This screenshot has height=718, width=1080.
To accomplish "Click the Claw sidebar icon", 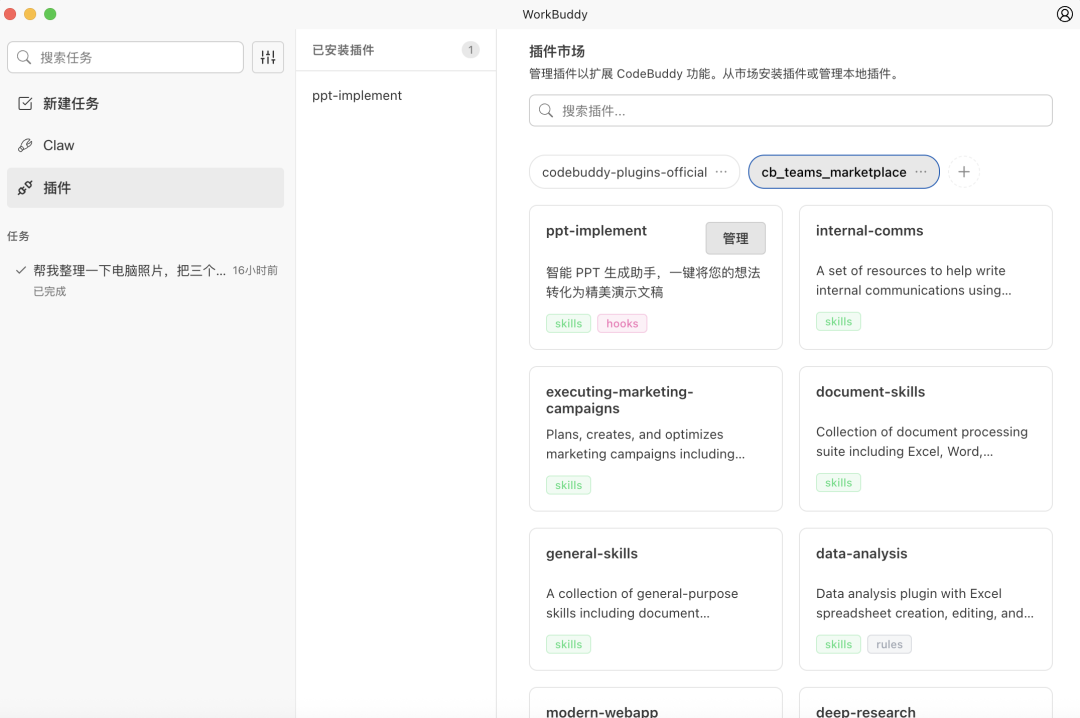I will point(26,145).
